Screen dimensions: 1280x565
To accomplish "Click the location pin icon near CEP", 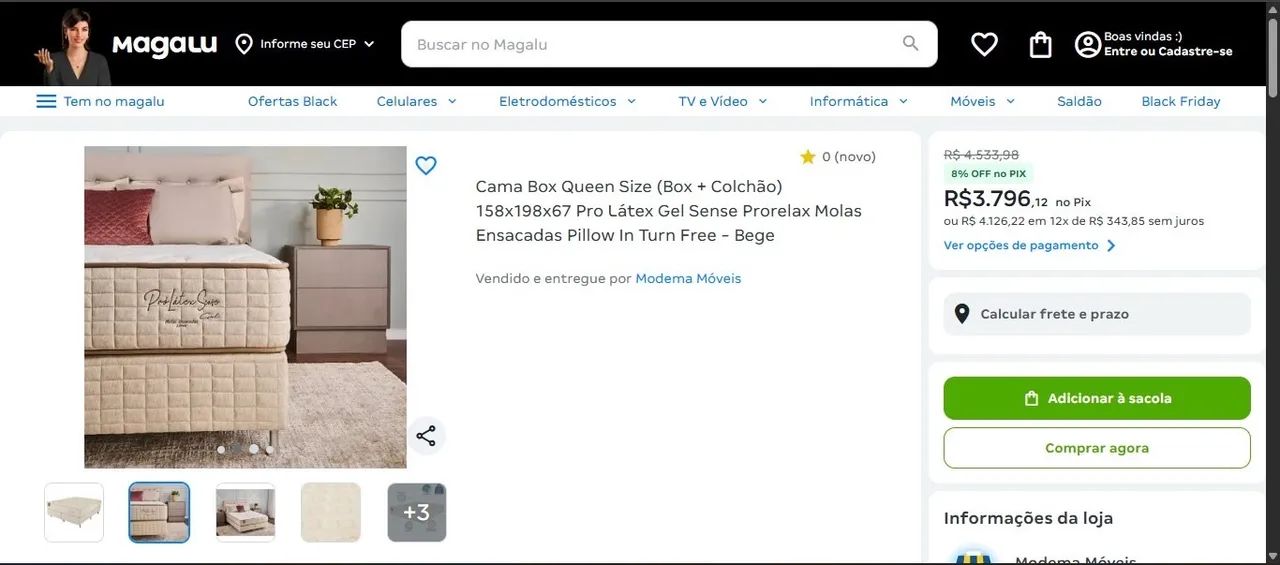I will pyautogui.click(x=244, y=44).
